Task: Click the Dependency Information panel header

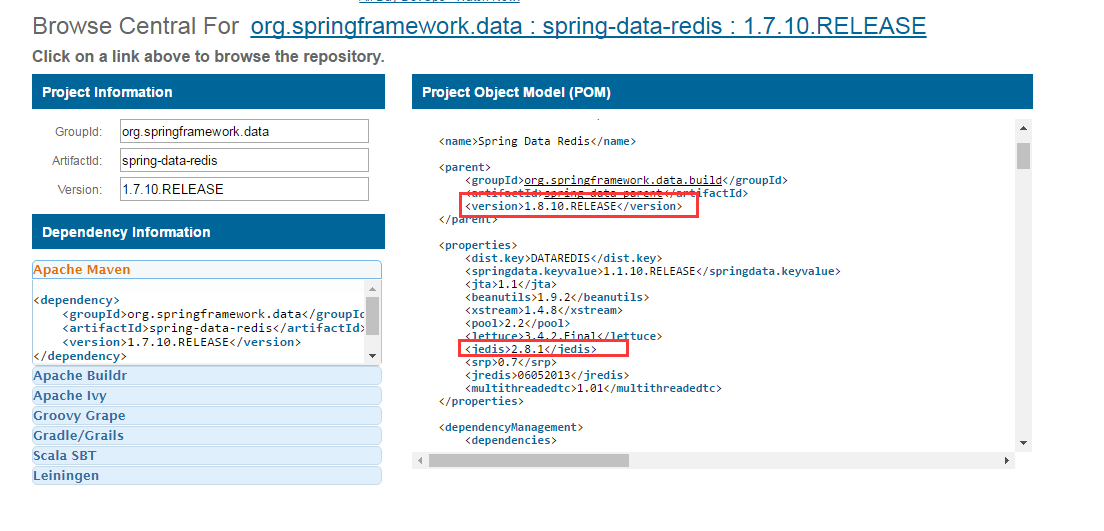Action: pos(208,232)
